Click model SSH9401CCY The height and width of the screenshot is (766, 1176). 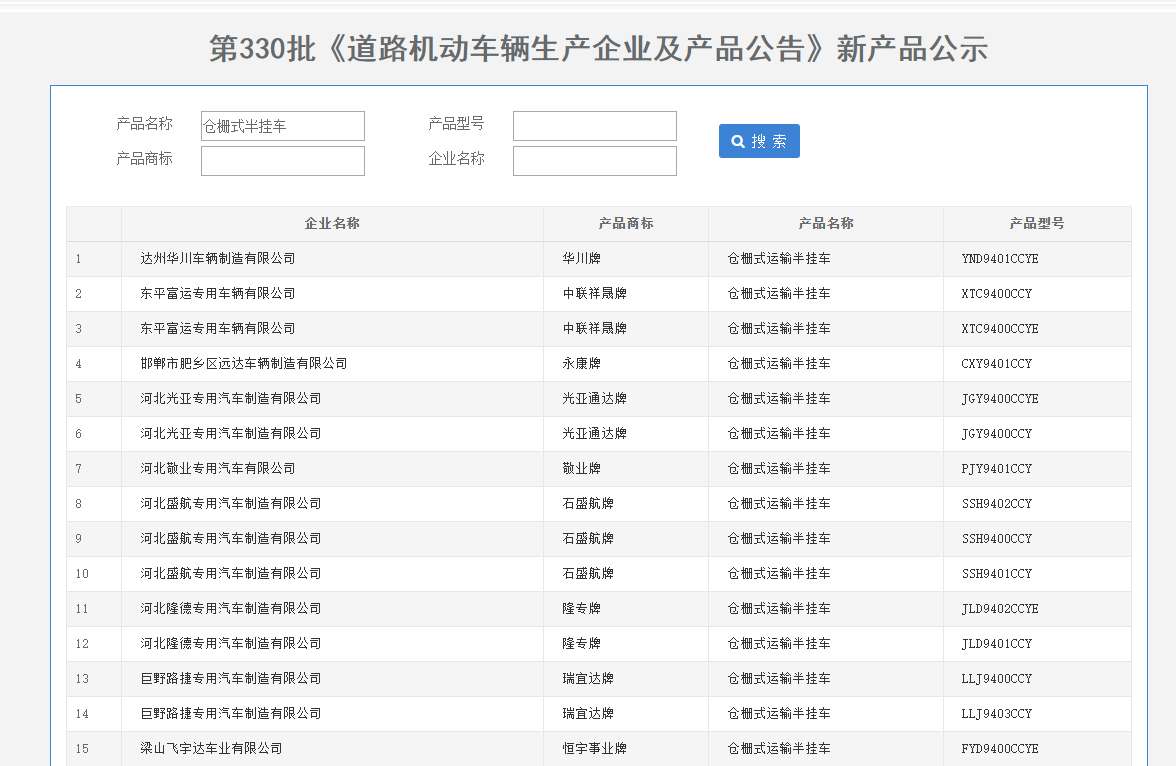click(x=997, y=574)
